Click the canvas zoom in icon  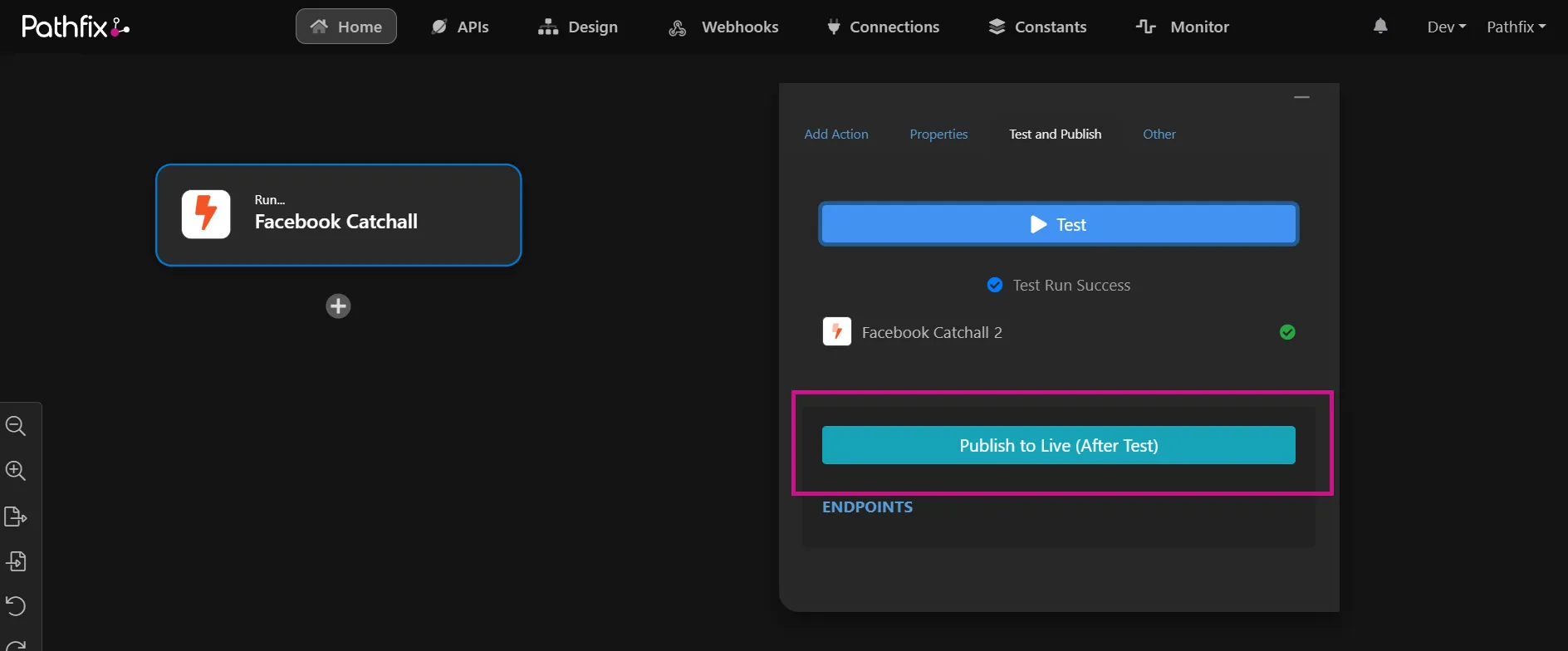pos(16,471)
